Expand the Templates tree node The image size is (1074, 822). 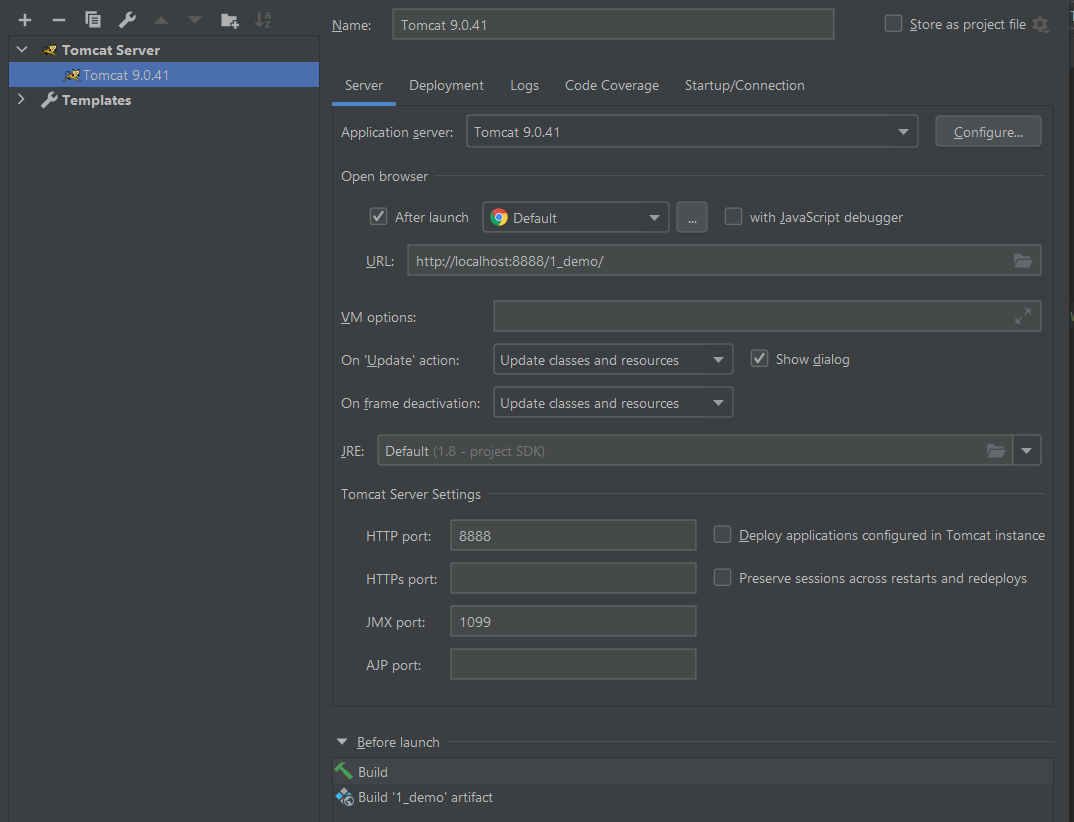tap(20, 100)
